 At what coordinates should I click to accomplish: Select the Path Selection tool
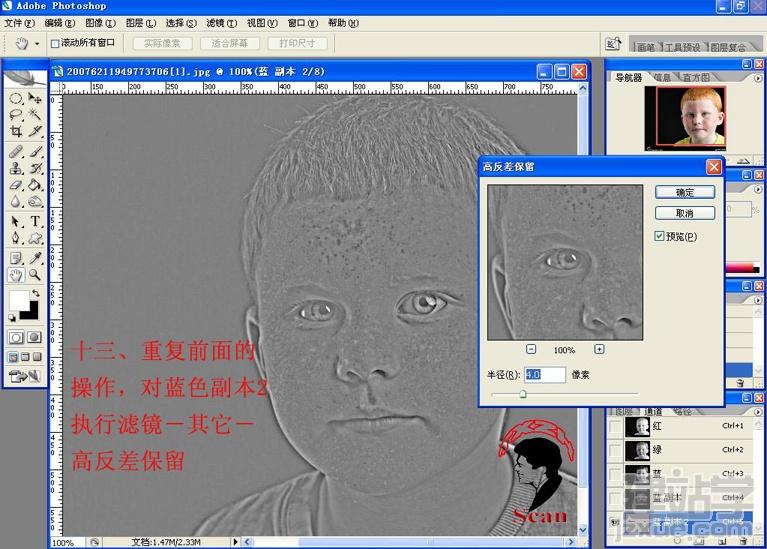(16, 222)
